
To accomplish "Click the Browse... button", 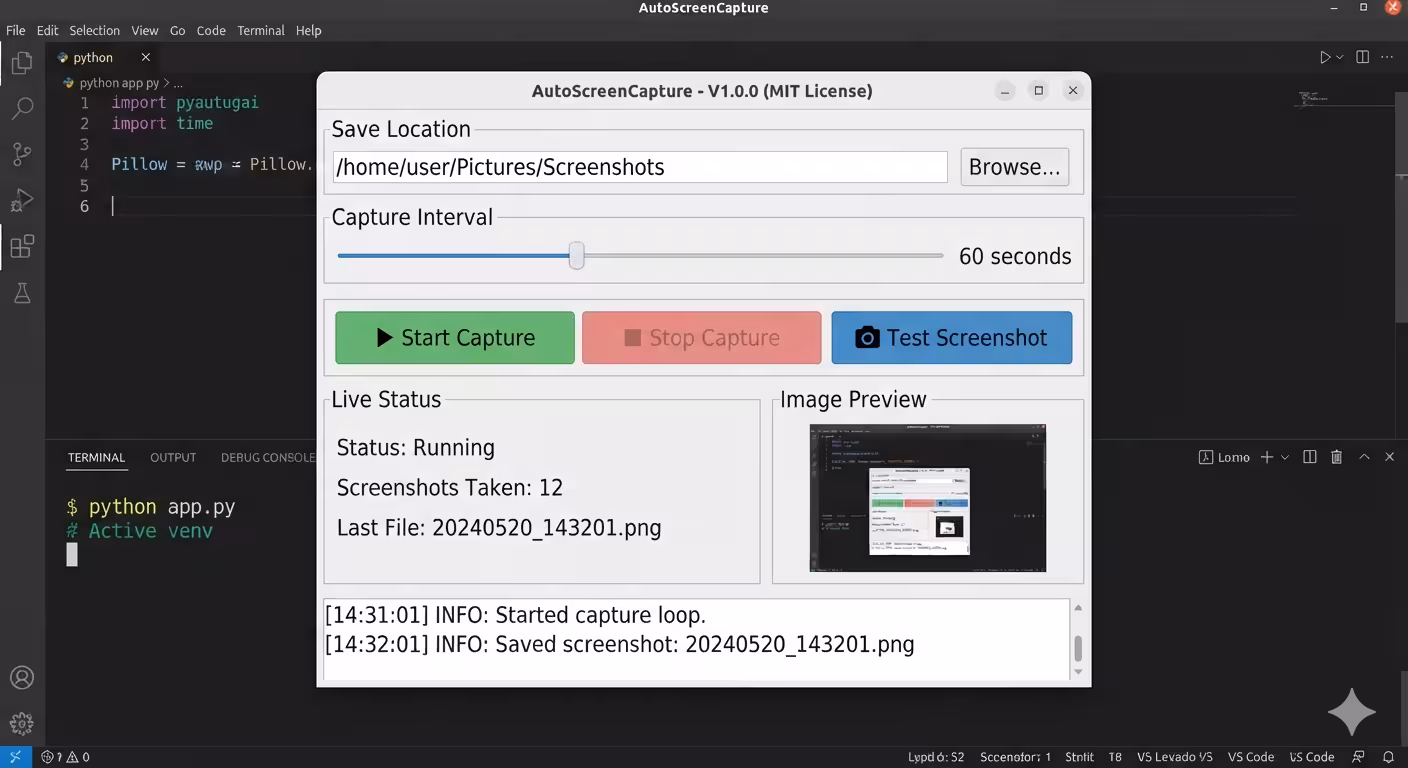I will click(1015, 167).
